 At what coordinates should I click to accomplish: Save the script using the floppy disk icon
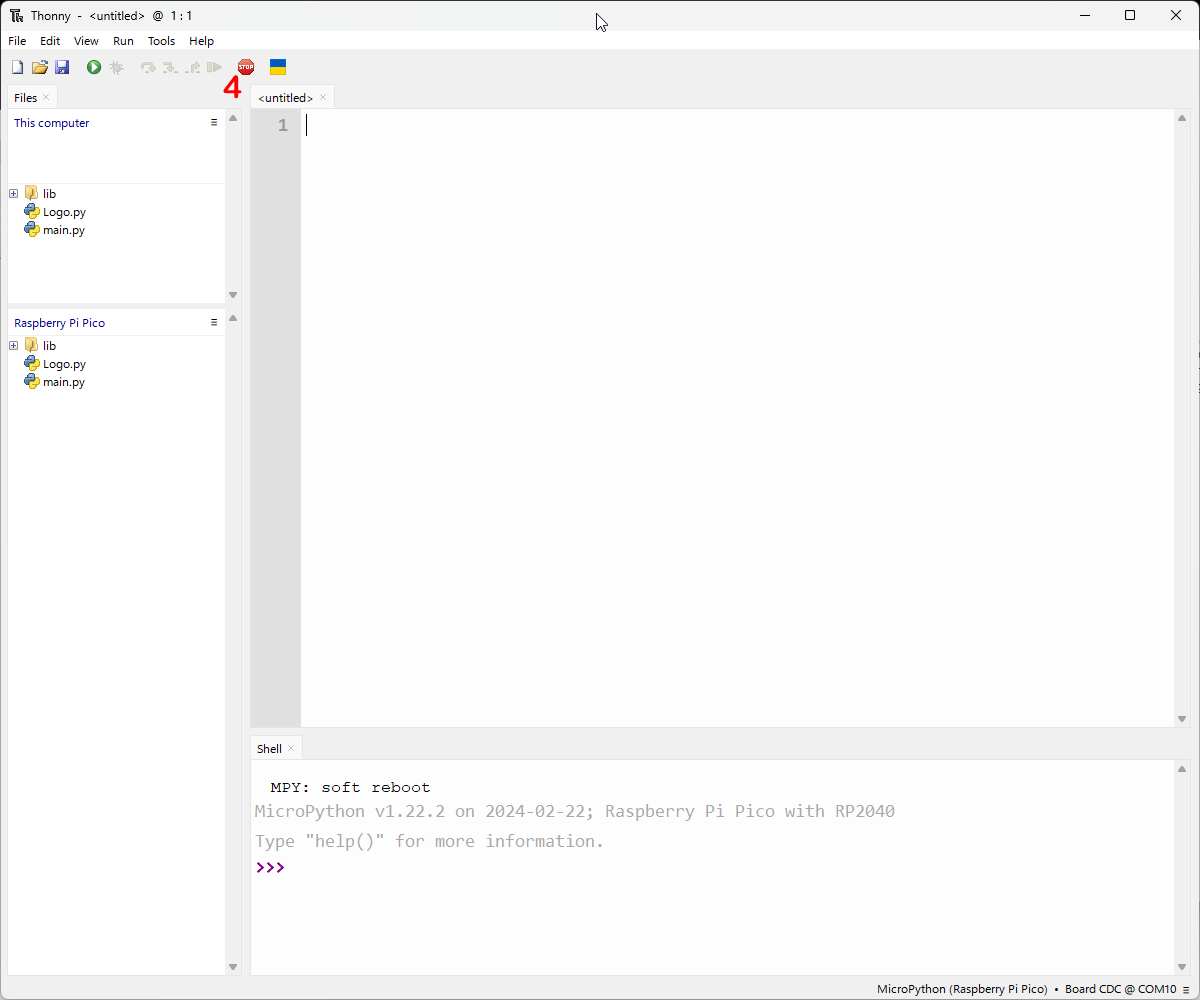62,66
